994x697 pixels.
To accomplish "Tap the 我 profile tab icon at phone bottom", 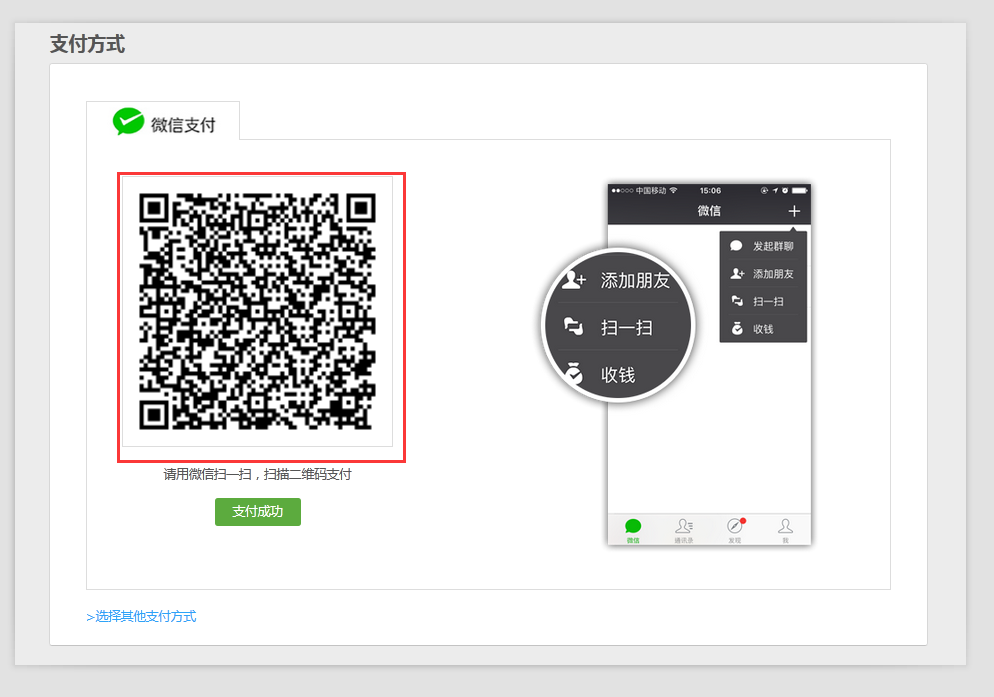I will (x=785, y=526).
